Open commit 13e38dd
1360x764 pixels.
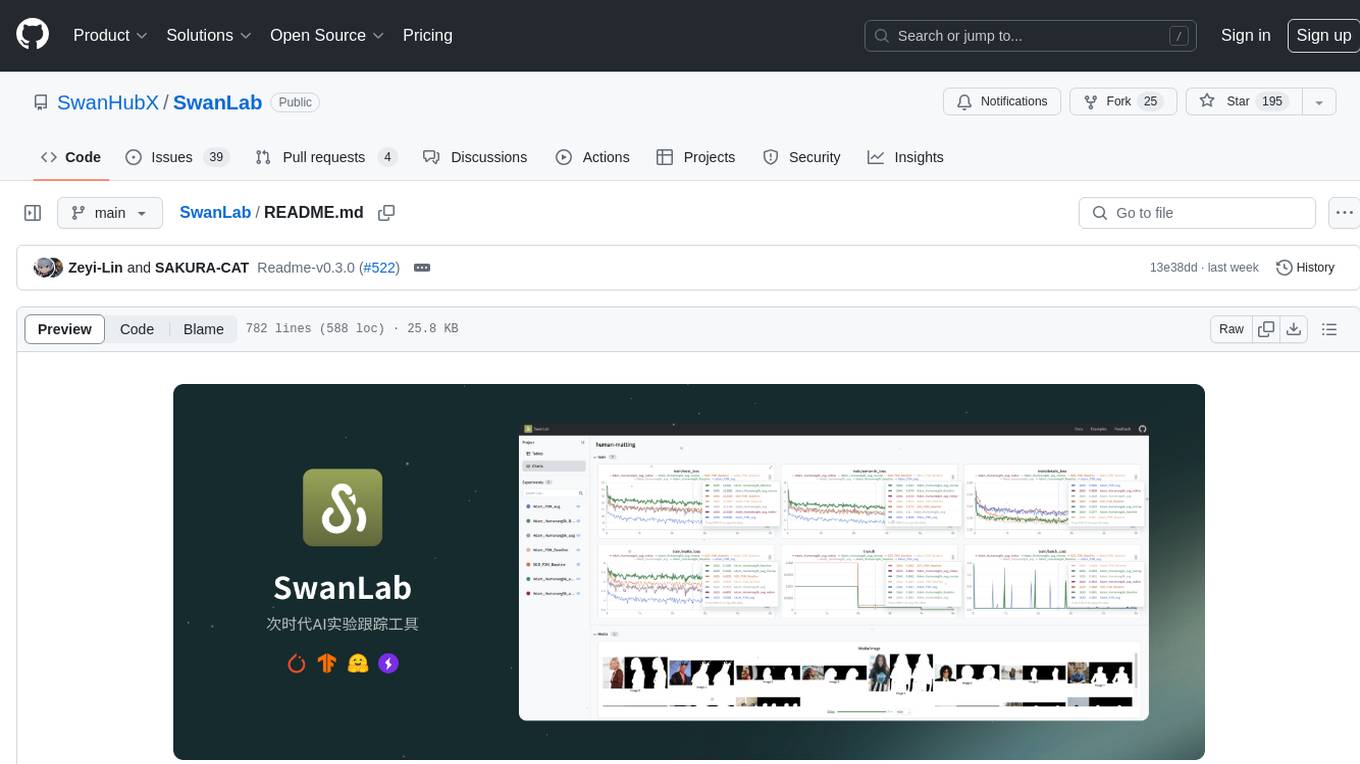[x=1173, y=268]
